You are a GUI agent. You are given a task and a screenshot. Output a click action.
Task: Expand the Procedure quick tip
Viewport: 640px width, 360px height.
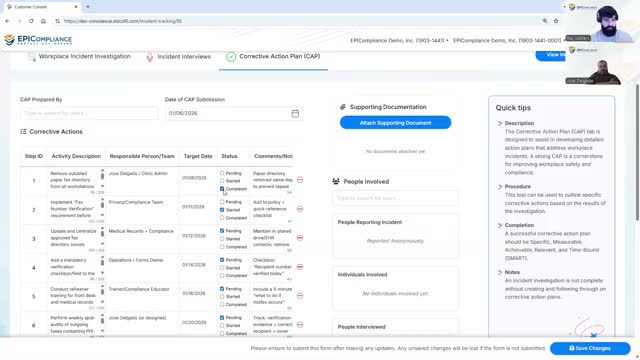[500, 187]
